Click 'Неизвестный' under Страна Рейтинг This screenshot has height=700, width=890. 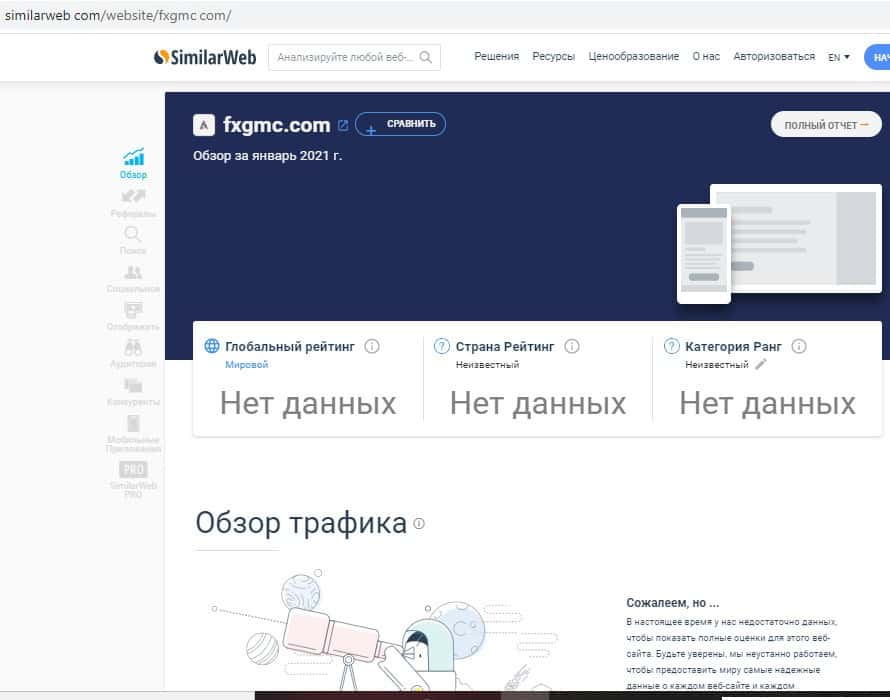(488, 364)
